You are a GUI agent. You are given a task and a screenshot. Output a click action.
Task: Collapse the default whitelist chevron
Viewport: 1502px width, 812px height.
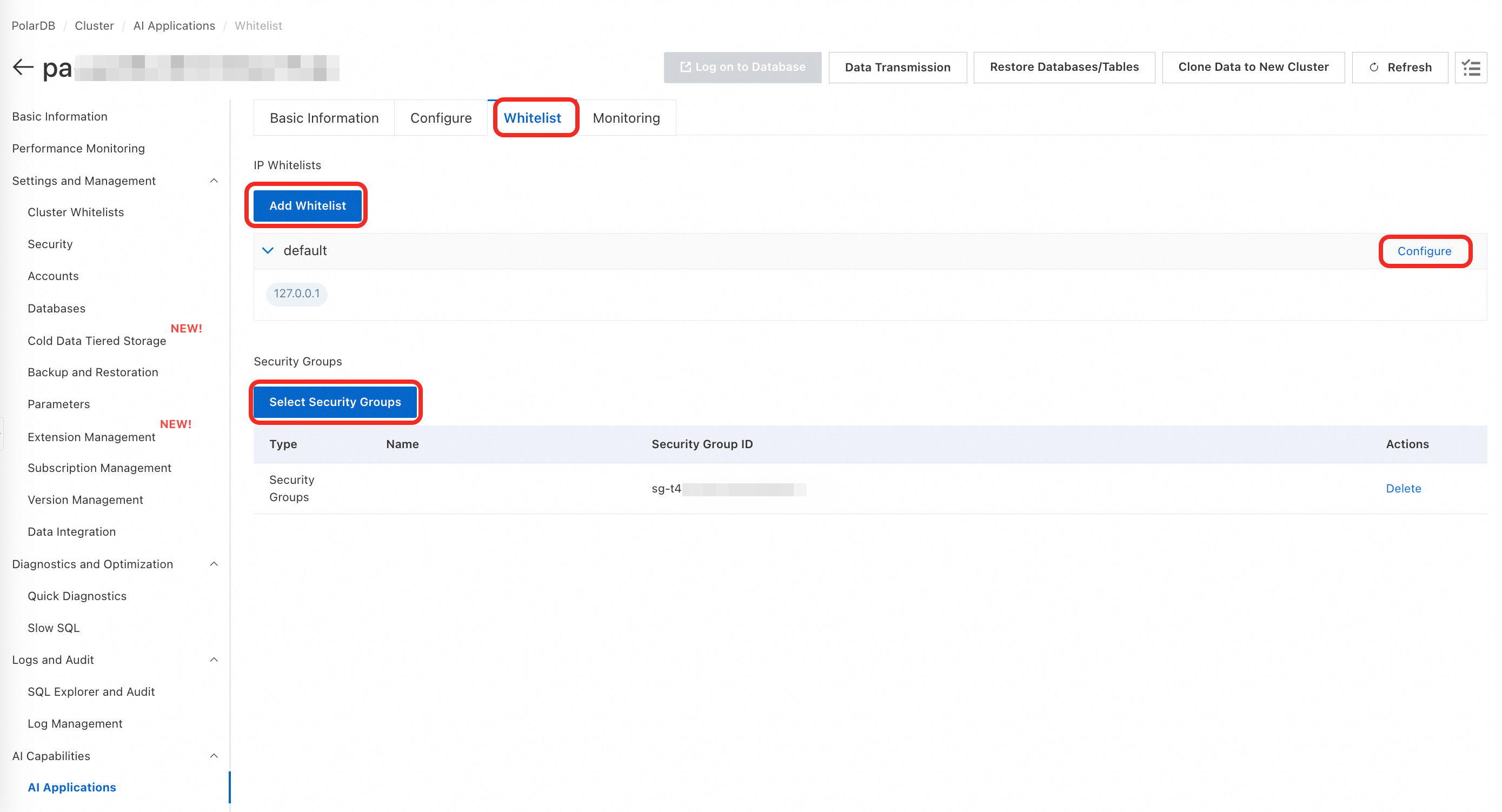tap(268, 251)
